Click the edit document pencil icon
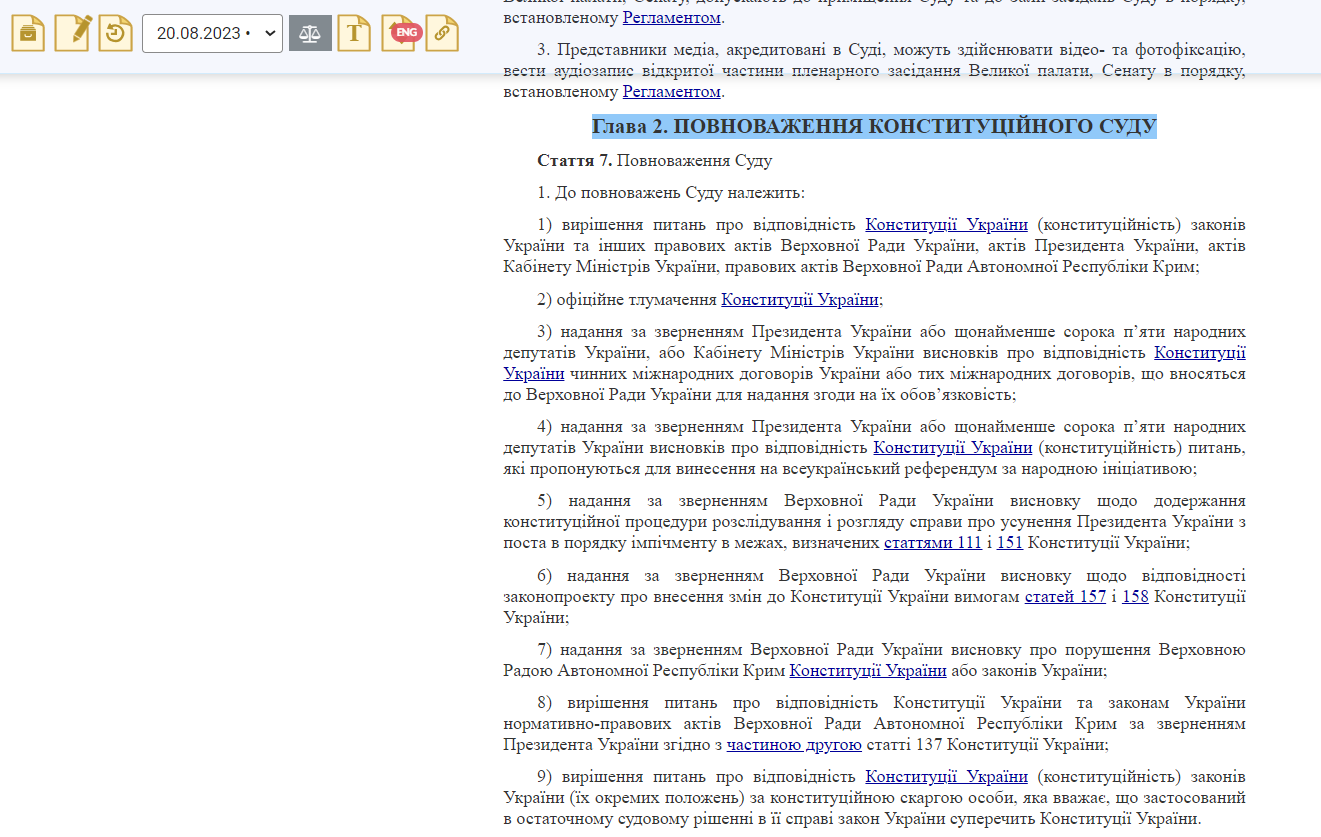The height and width of the screenshot is (837, 1321). click(x=72, y=33)
